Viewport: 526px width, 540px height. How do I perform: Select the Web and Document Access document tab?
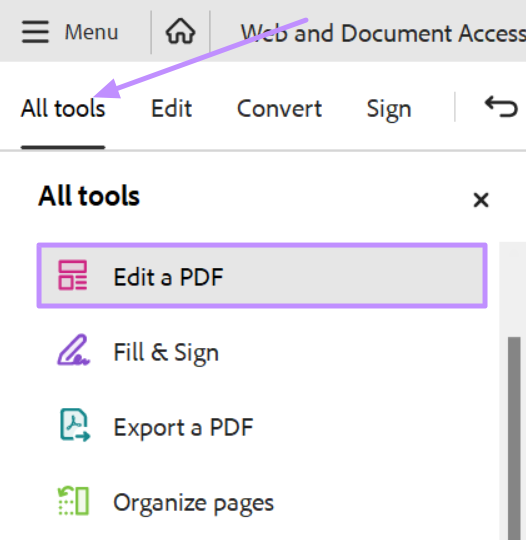[383, 33]
